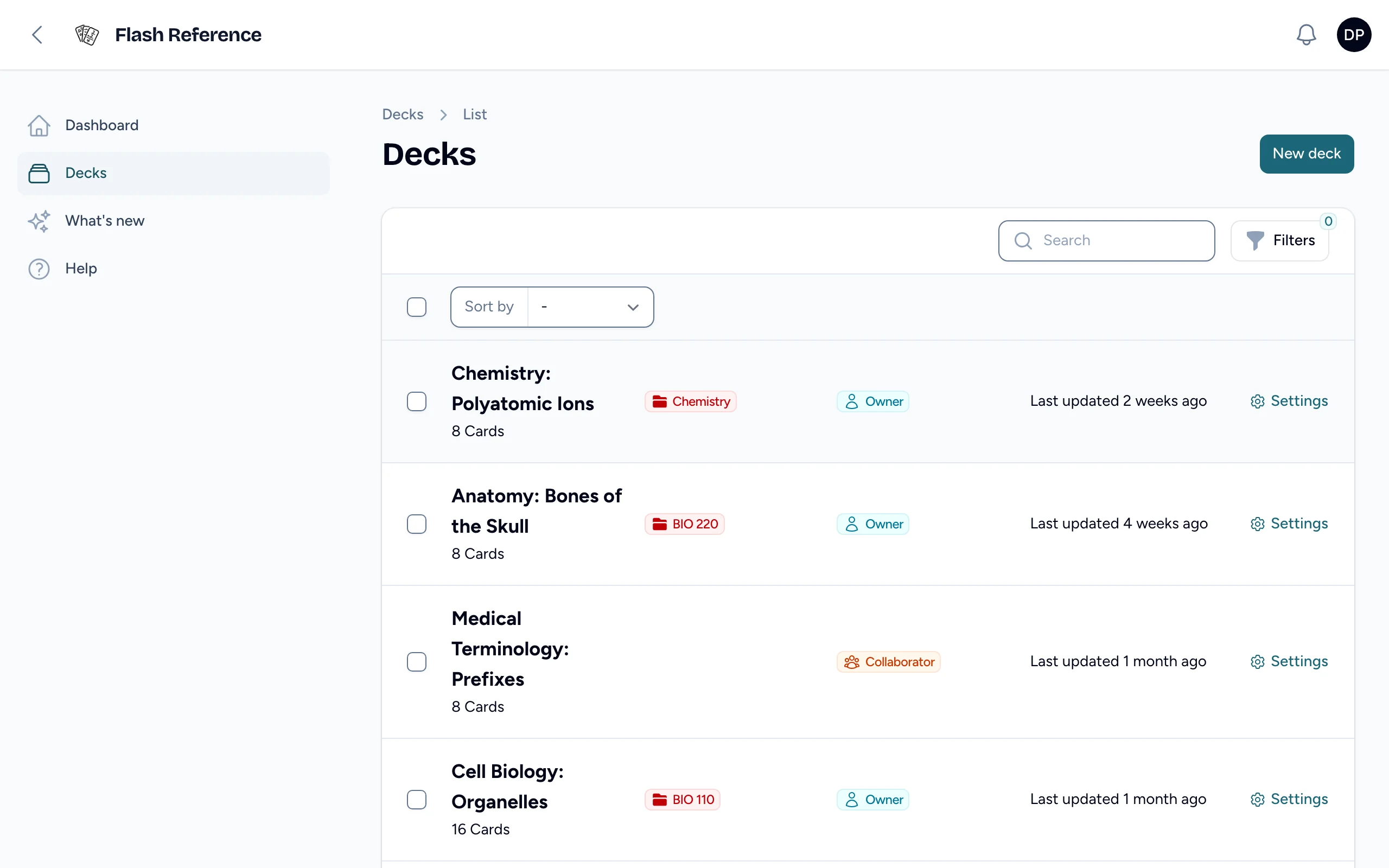Click the magnifier icon in Search

1023,240
